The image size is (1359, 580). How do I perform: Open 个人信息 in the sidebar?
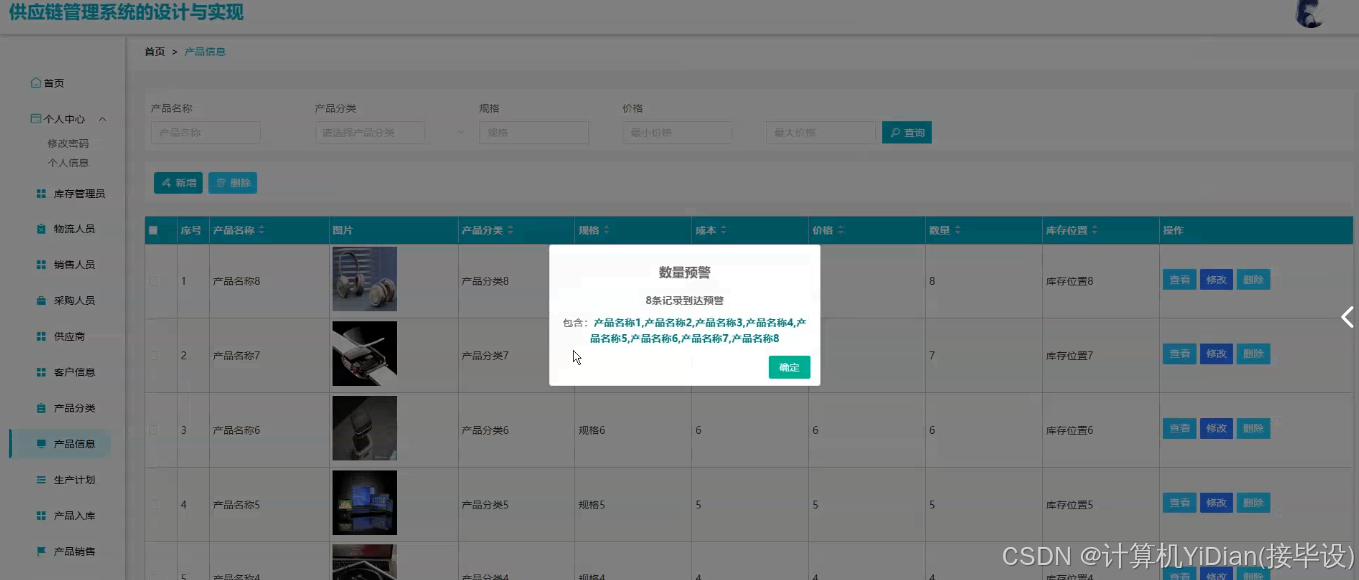(x=68, y=162)
